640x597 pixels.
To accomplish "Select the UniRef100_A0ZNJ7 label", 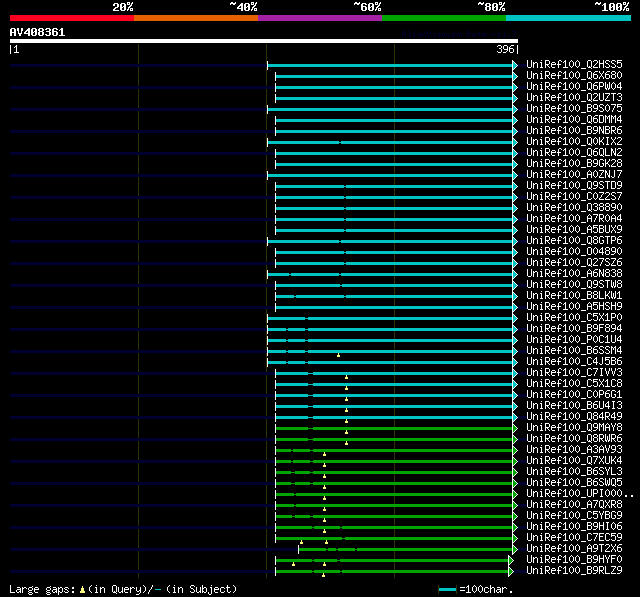I will tap(574, 175).
